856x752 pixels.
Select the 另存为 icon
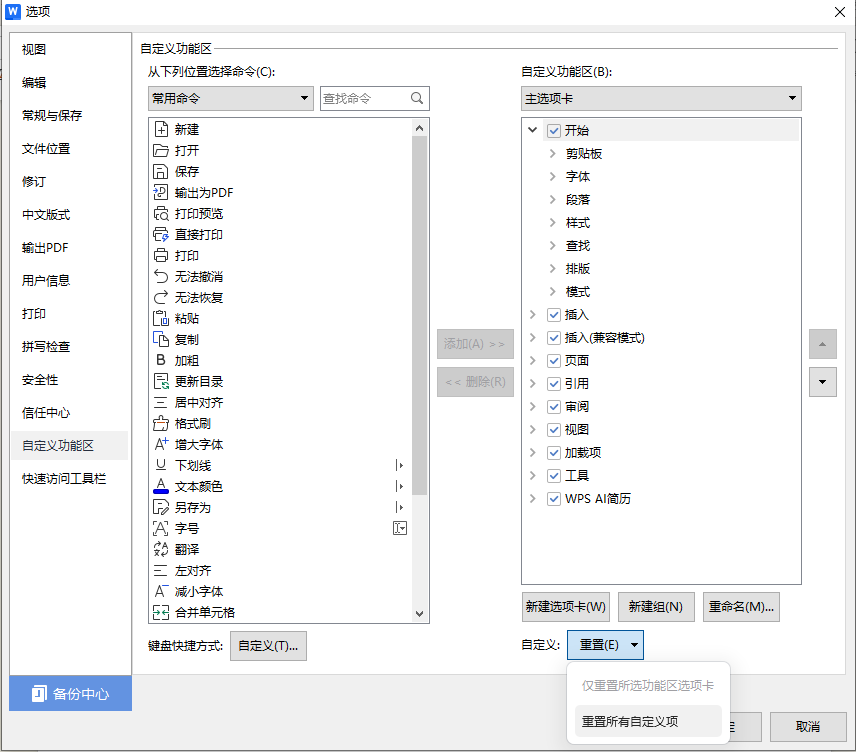161,507
